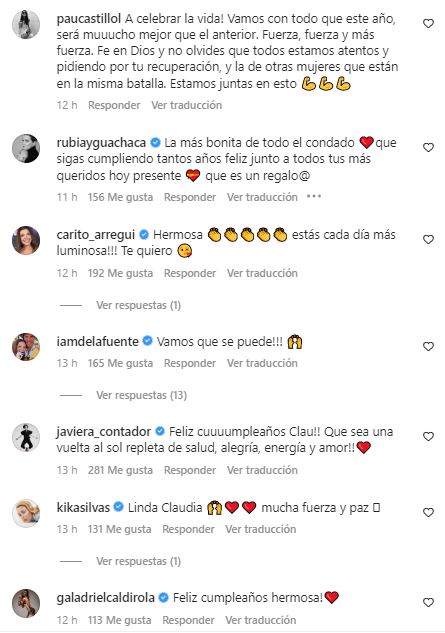Viewport: 445px width, 633px height.
Task: View the 281 likes on javiera_contador's comment
Action: pos(120,470)
